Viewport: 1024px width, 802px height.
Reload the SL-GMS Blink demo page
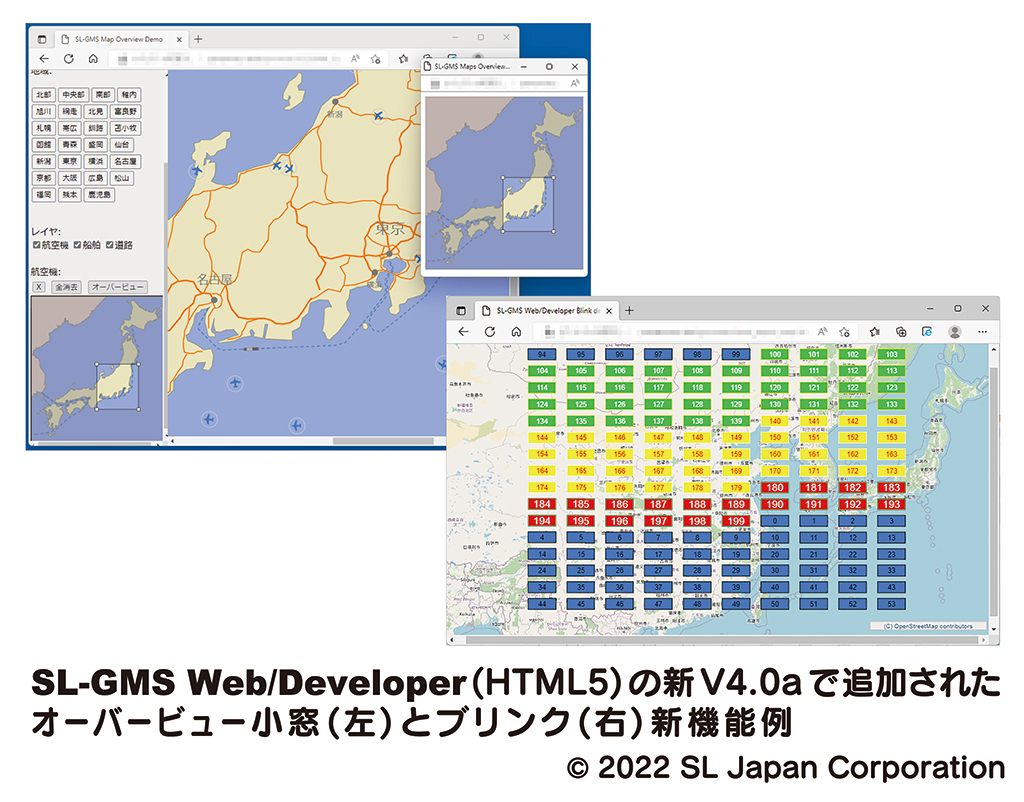coord(490,332)
